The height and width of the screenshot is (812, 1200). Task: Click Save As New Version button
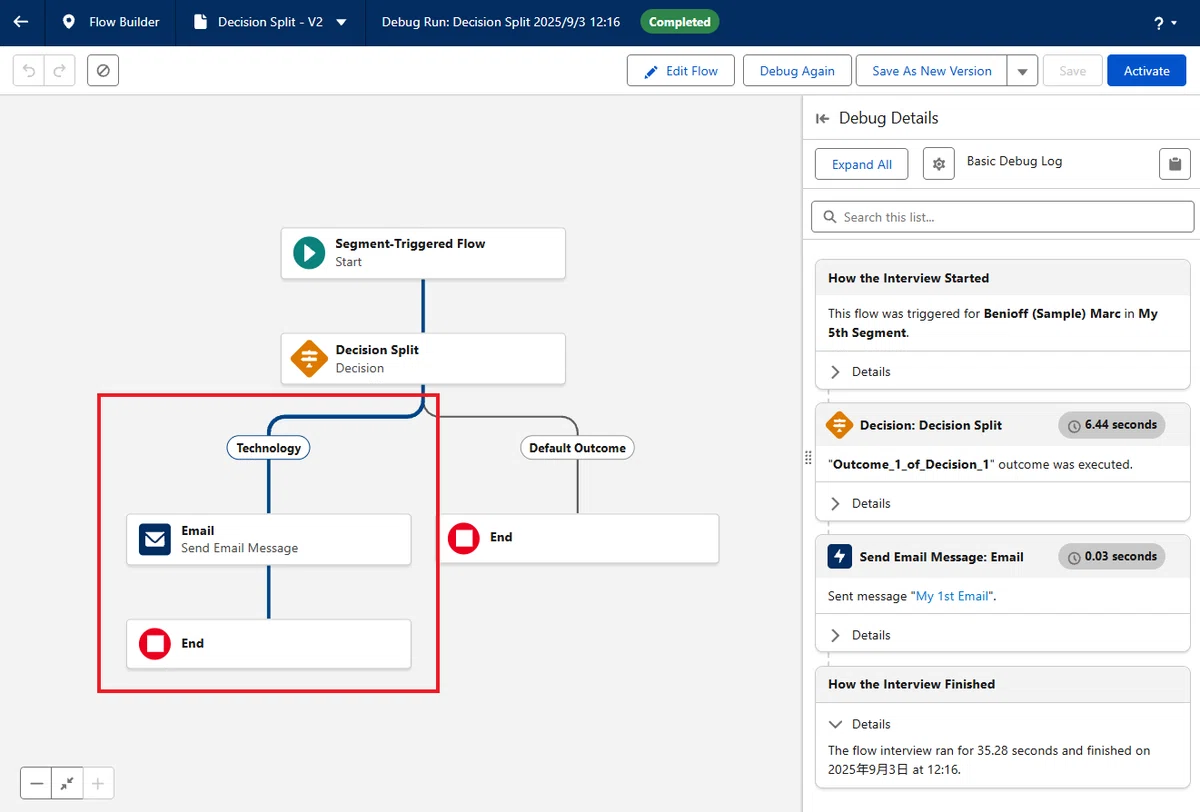coord(932,71)
